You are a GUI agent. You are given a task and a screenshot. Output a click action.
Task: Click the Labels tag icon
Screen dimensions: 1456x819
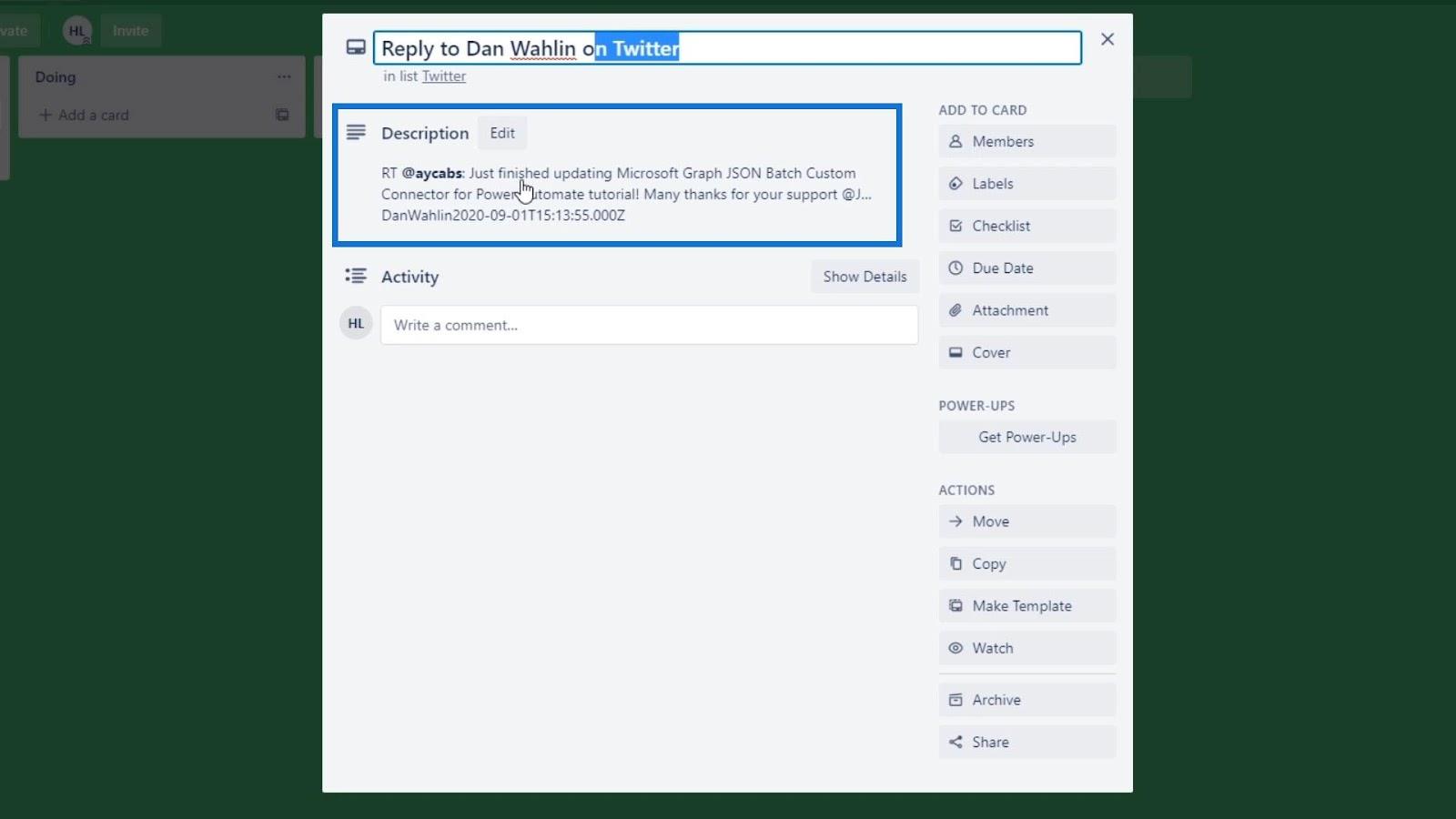tap(955, 184)
